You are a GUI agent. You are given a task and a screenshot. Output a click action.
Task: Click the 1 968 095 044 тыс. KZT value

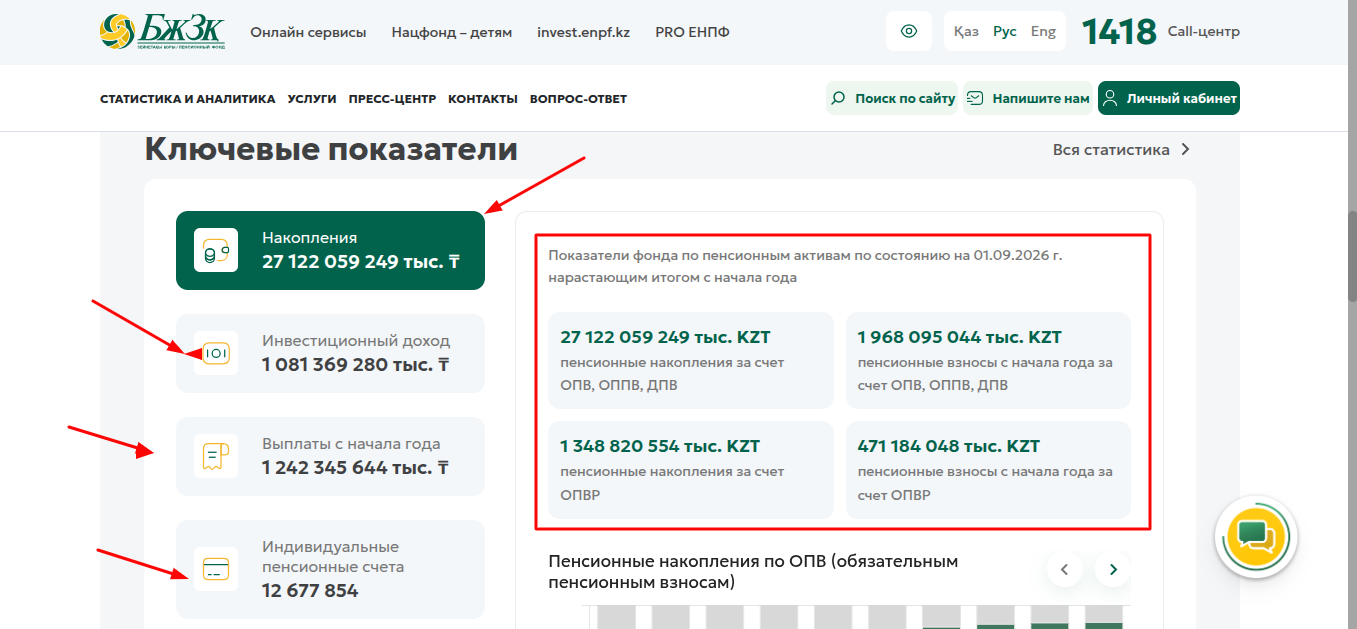click(960, 337)
